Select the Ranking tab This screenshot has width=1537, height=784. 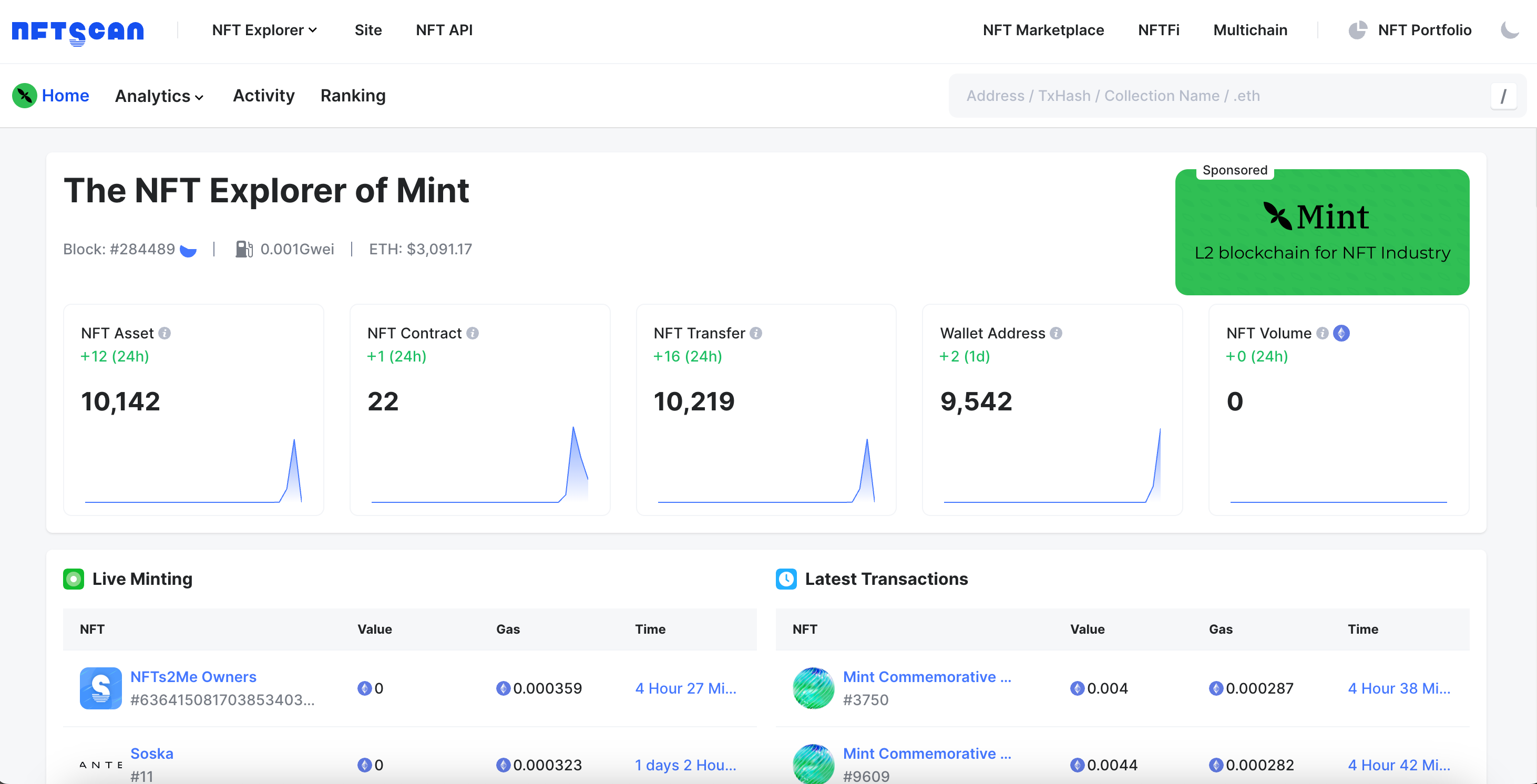click(353, 95)
